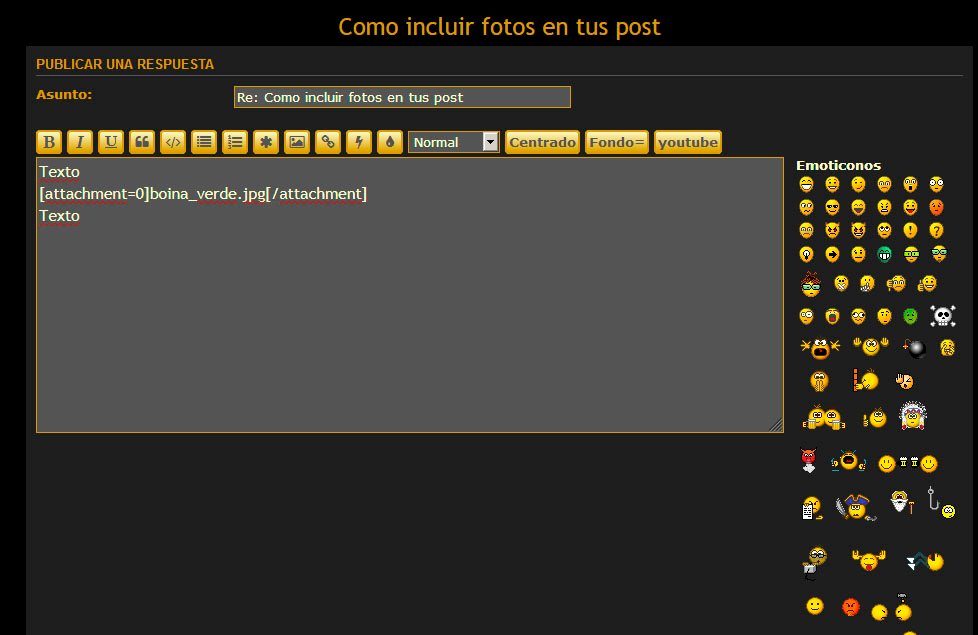The height and width of the screenshot is (635, 978).
Task: Toggle underline text formatting
Action: 111,142
